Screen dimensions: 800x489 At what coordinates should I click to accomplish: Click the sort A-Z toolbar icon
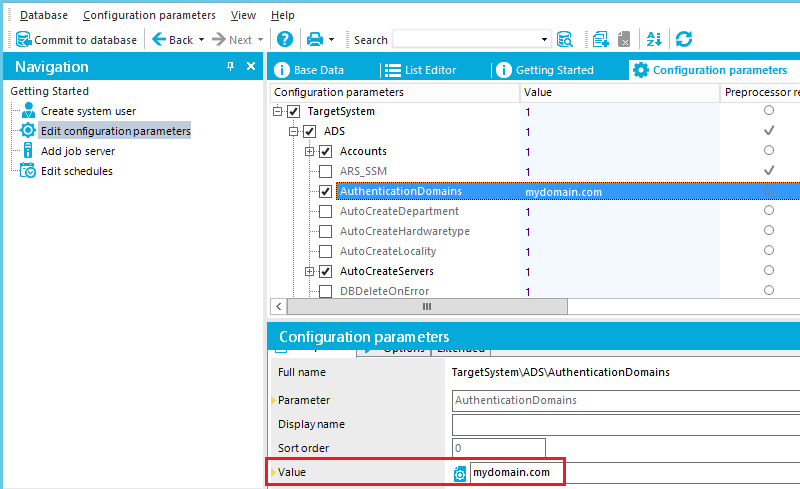coord(654,40)
